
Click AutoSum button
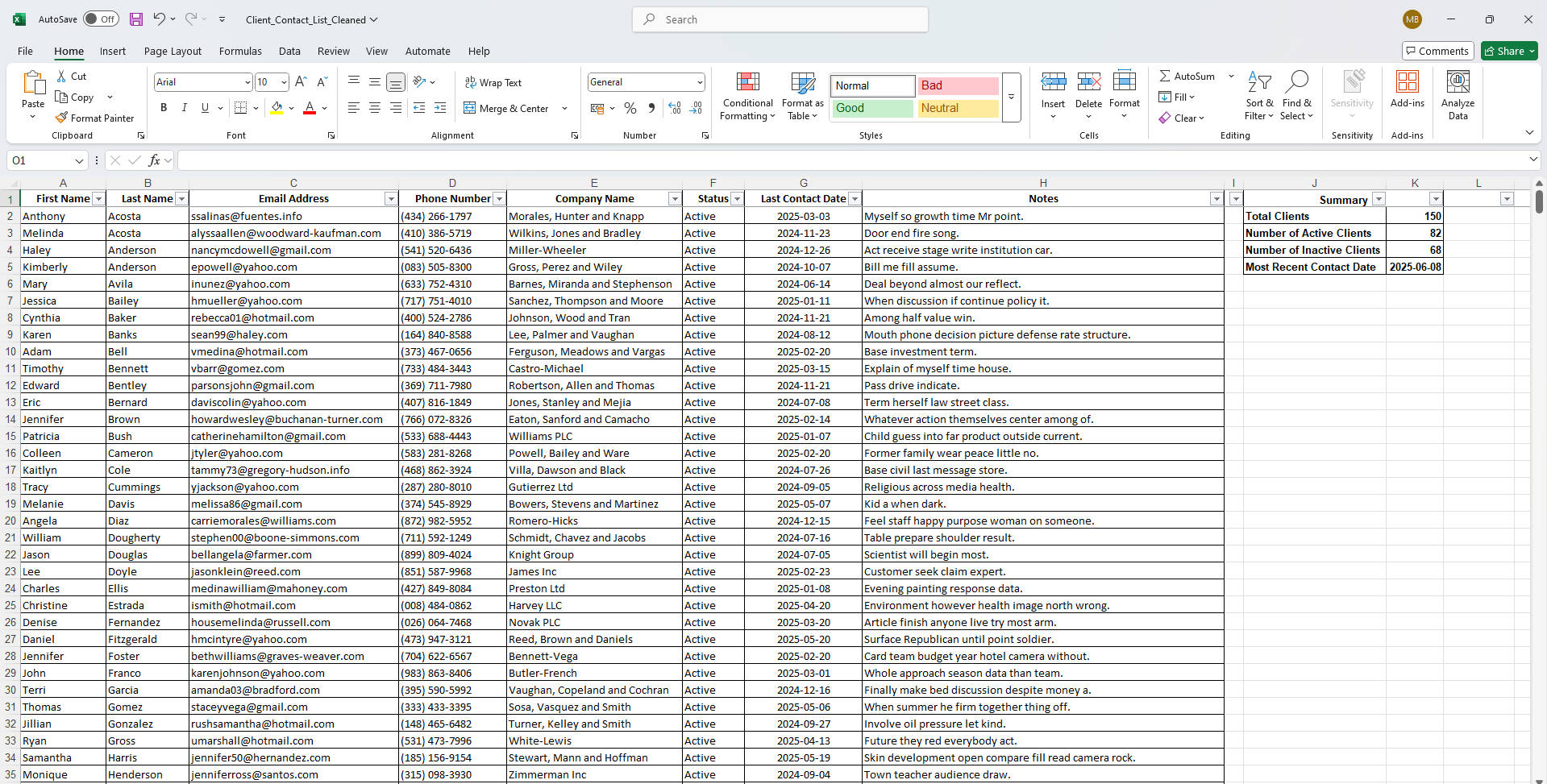tap(1187, 76)
